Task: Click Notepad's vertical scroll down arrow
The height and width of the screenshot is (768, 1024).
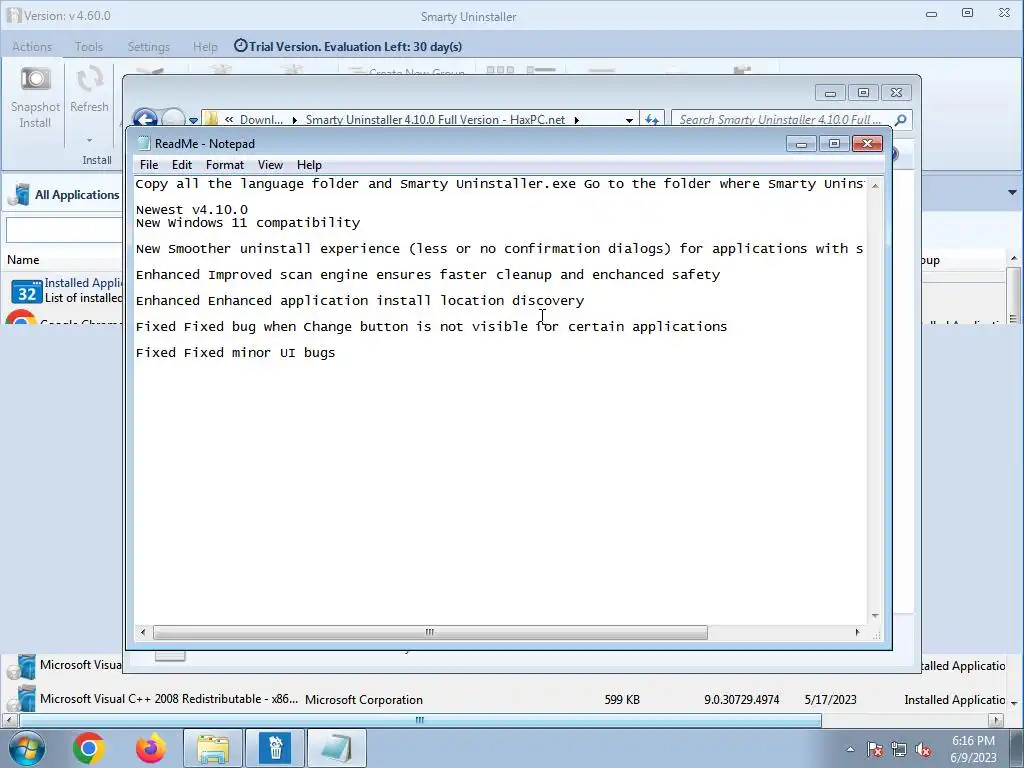Action: click(x=875, y=616)
